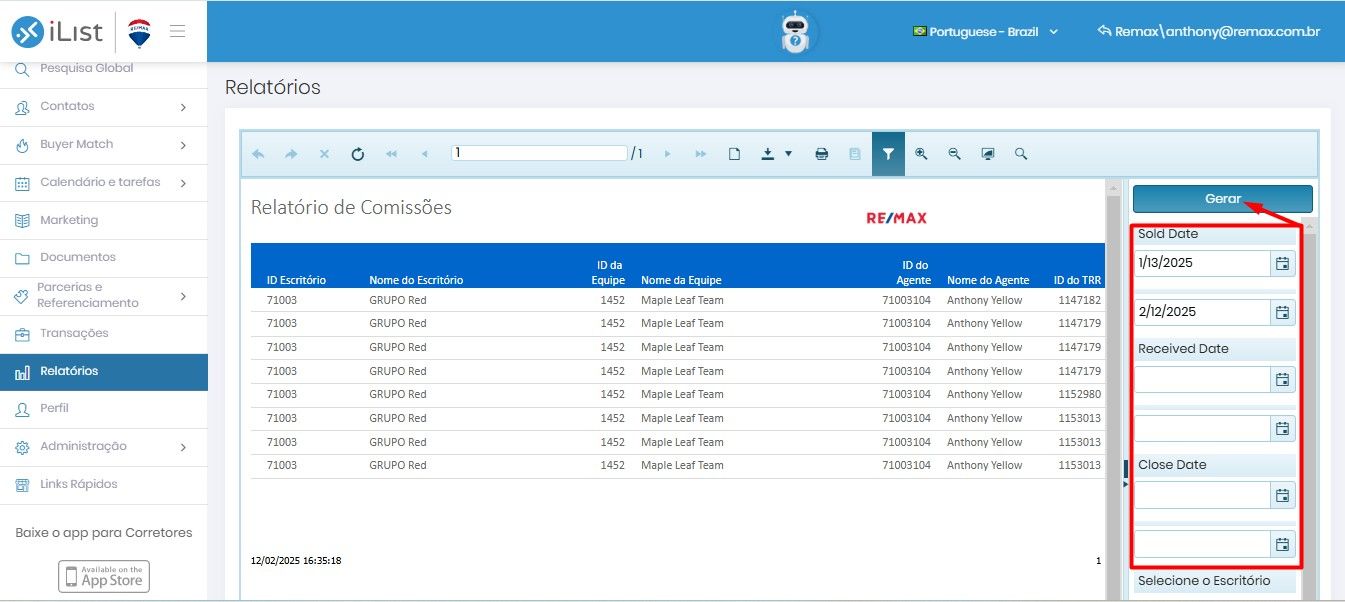Click the App Store download badge
Viewport: 1345px width, 602px height.
104,576
